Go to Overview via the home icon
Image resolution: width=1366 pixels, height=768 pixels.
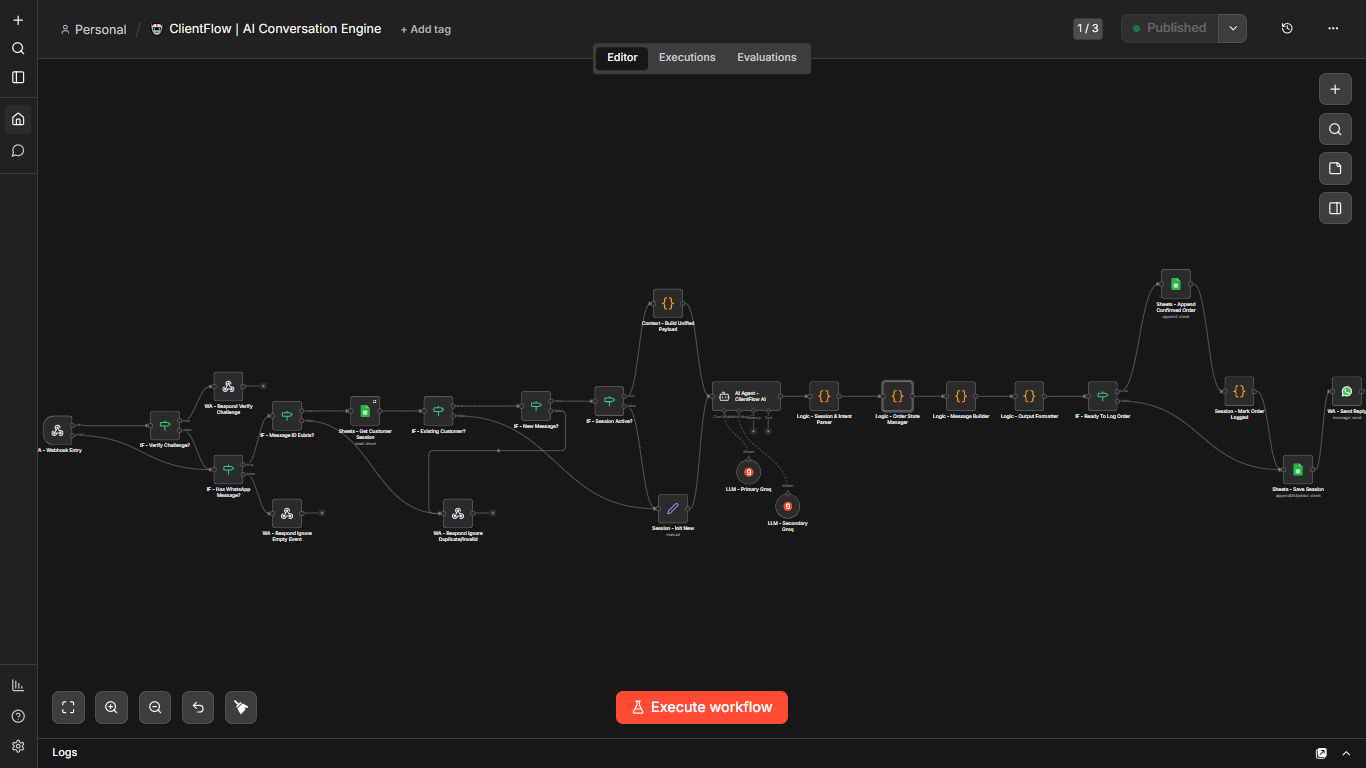pyautogui.click(x=18, y=118)
